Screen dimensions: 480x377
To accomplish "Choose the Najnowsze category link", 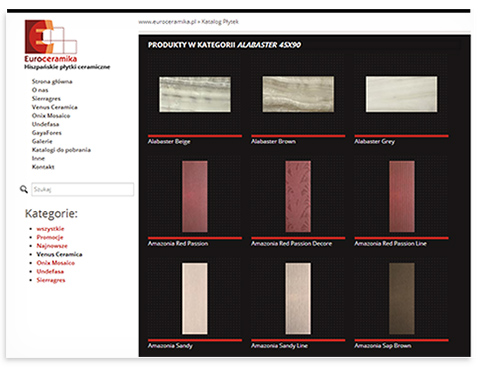I will coord(52,246).
